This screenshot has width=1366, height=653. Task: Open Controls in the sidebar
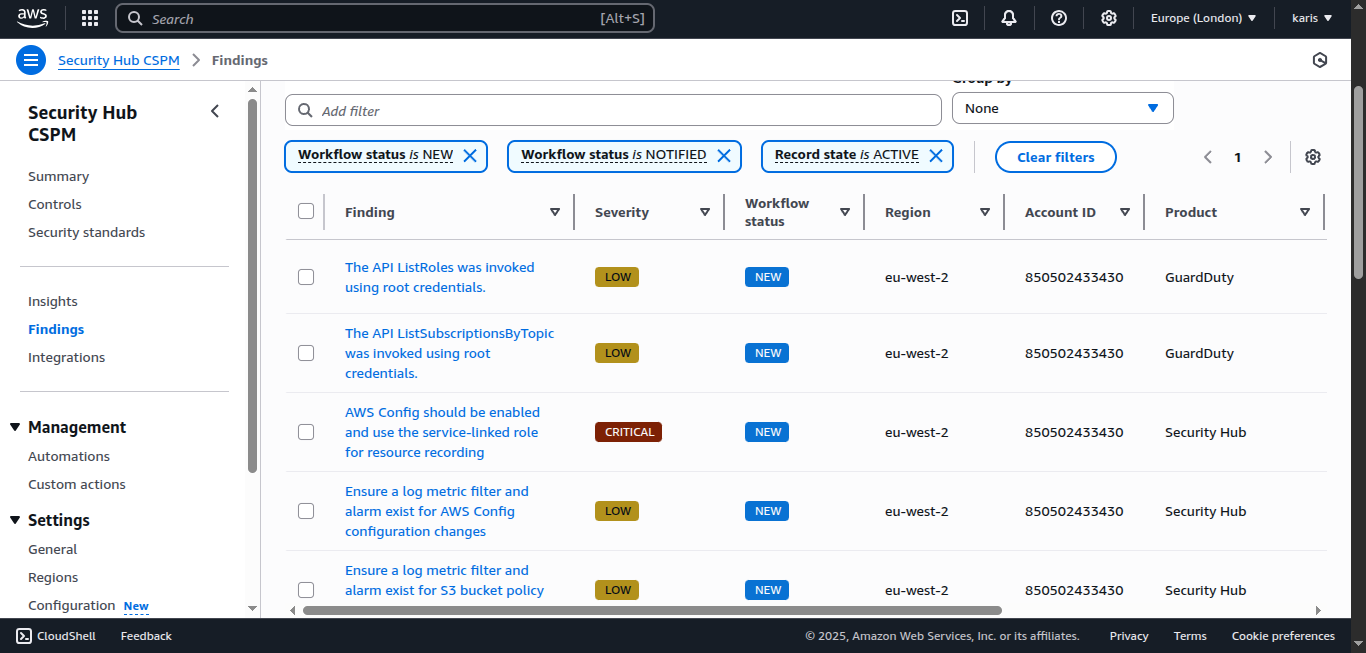(x=55, y=204)
